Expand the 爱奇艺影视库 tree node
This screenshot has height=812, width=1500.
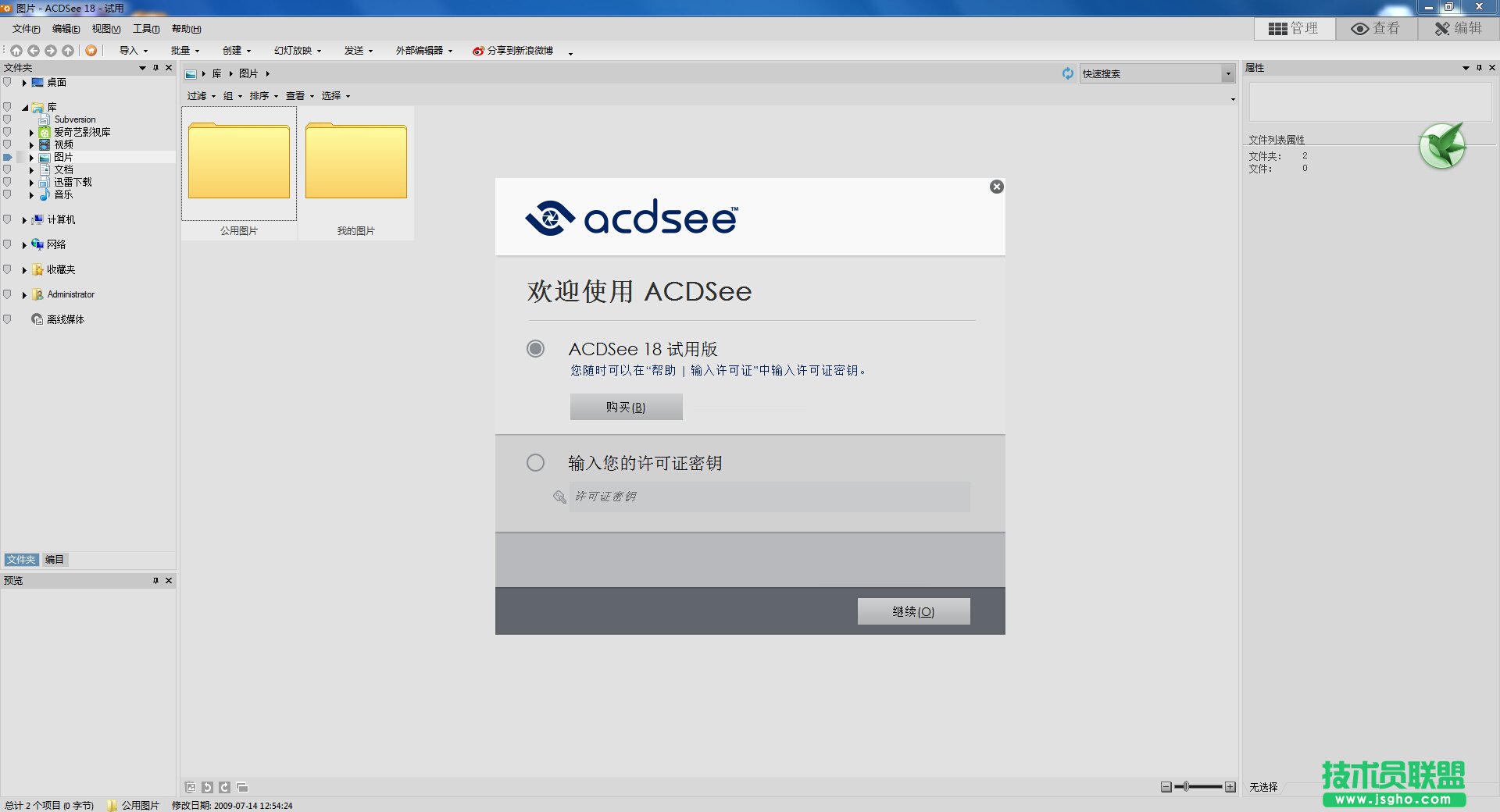[x=31, y=133]
